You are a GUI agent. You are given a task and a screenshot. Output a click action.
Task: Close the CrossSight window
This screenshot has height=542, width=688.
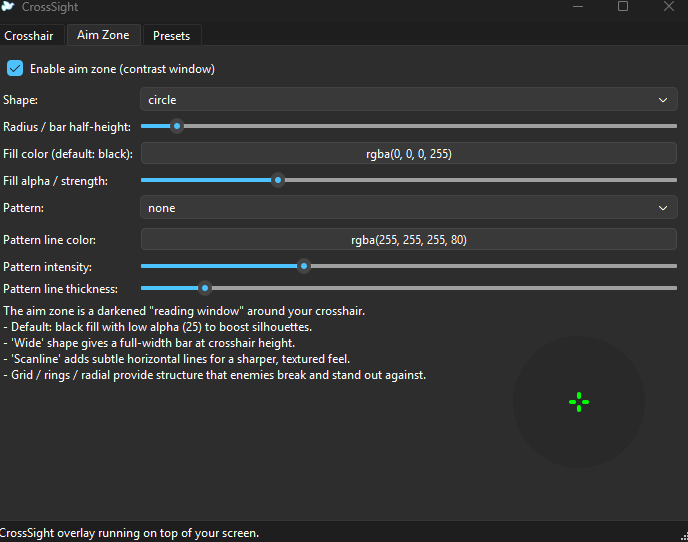(668, 7)
